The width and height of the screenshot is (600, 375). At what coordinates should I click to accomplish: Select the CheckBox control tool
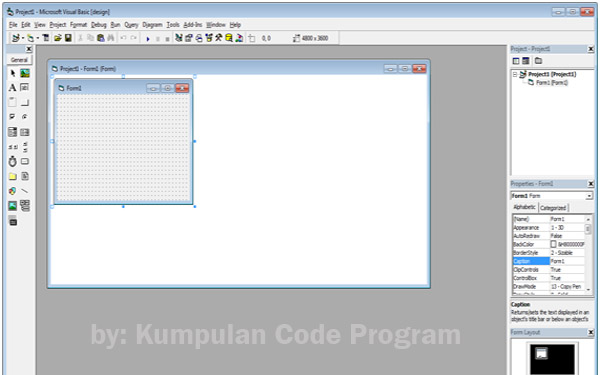tap(13, 117)
